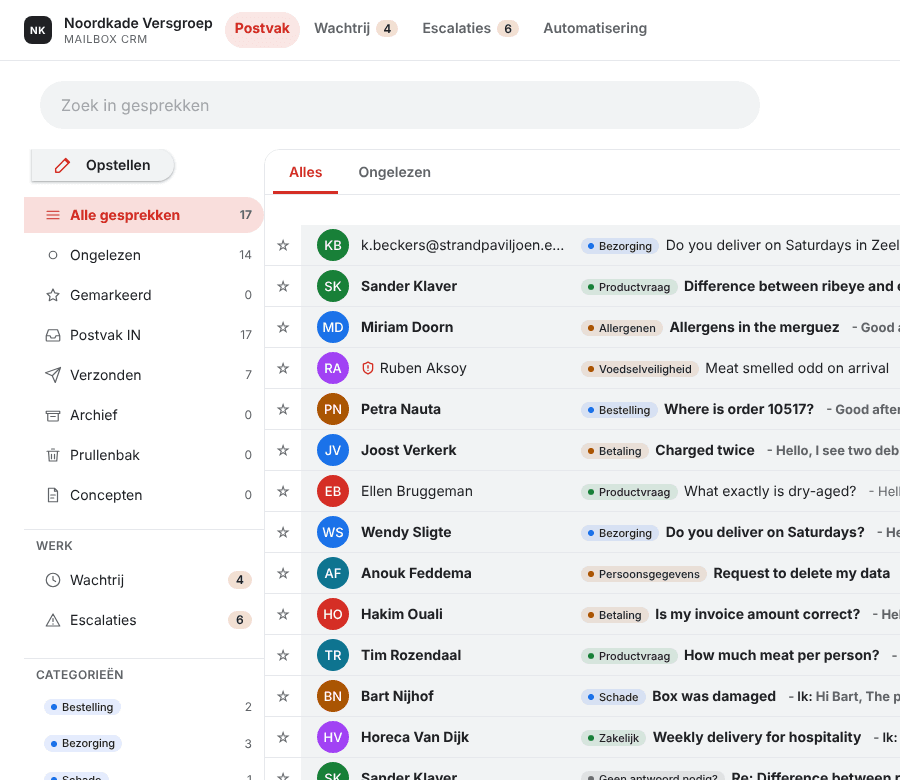This screenshot has height=780, width=900.
Task: Star Petra Nauta's order conversation
Action: click(283, 409)
